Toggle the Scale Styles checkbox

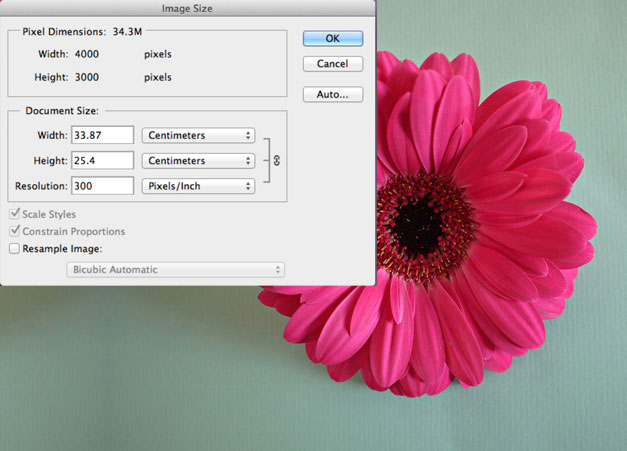15,214
